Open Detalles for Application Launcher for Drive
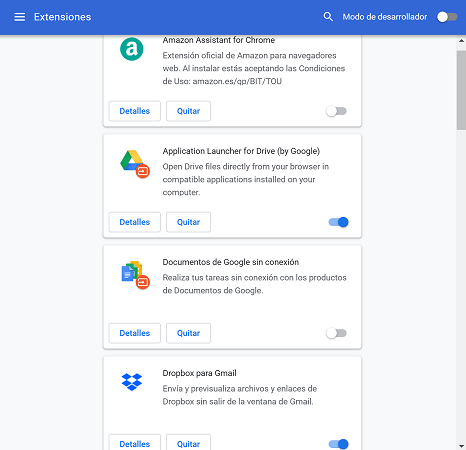 (135, 222)
